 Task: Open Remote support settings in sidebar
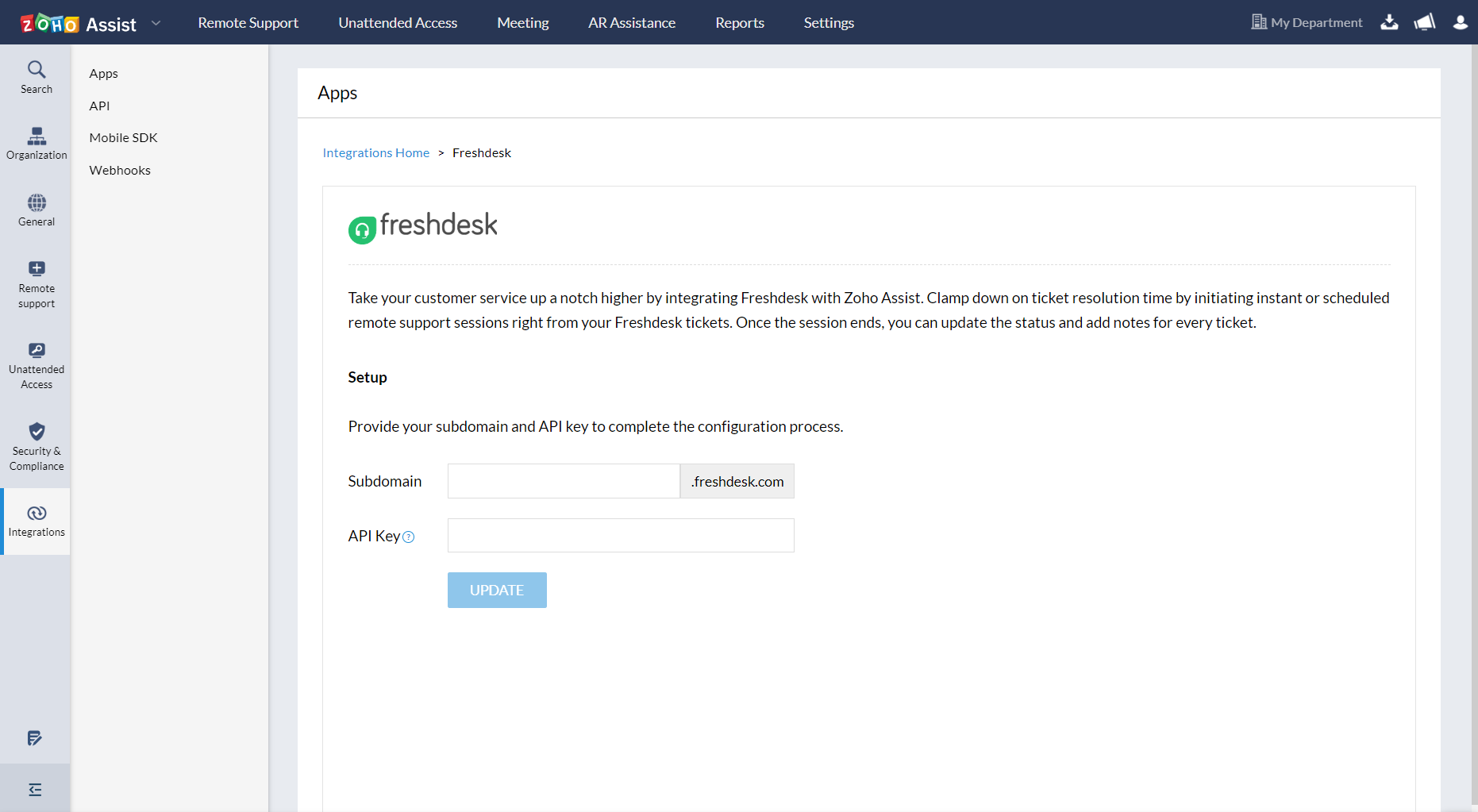point(37,285)
